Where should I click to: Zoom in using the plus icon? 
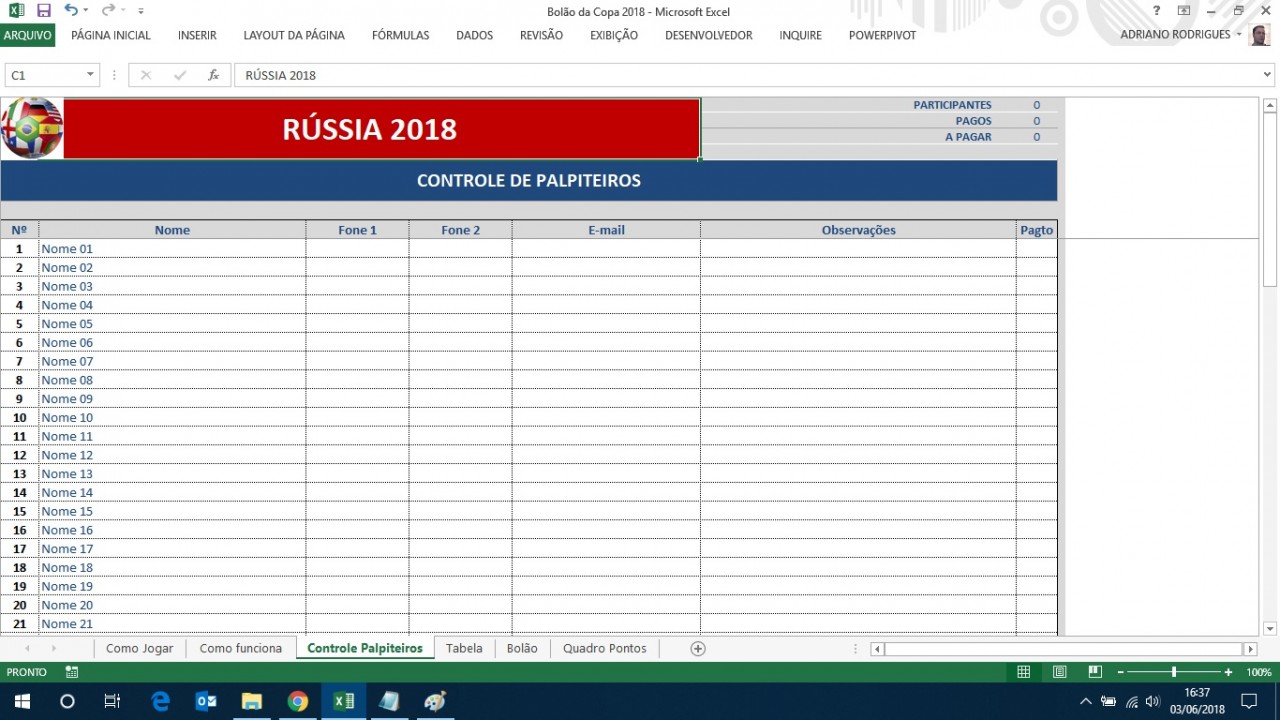[1228, 673]
